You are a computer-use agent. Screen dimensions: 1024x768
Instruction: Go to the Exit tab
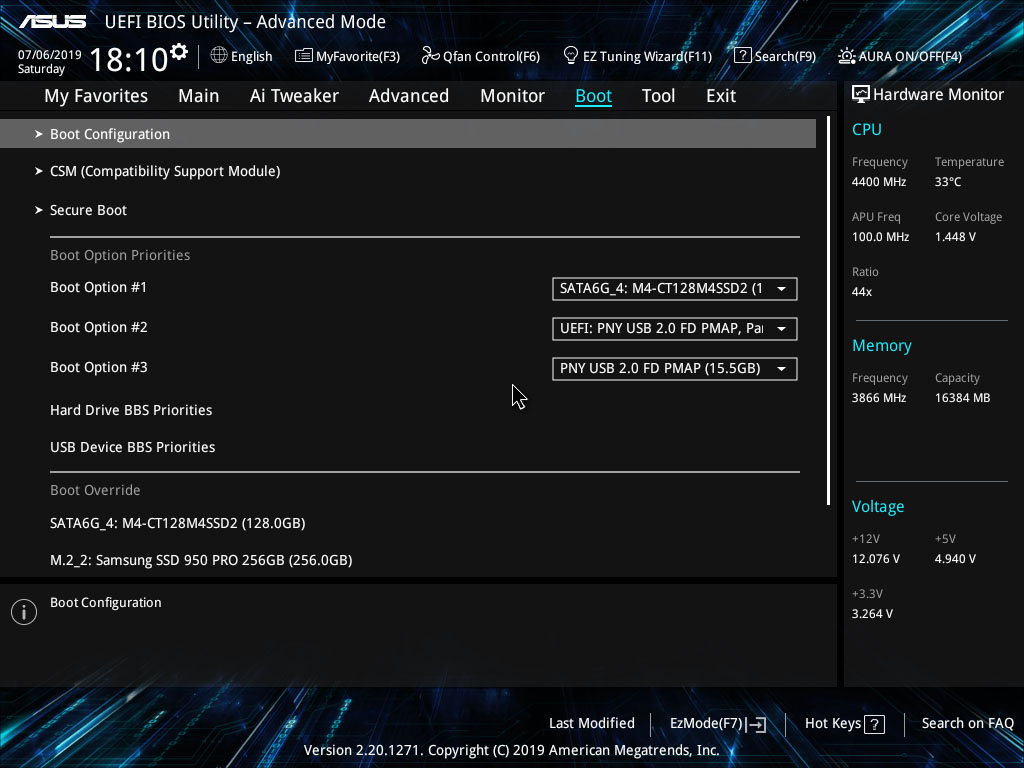(x=721, y=96)
